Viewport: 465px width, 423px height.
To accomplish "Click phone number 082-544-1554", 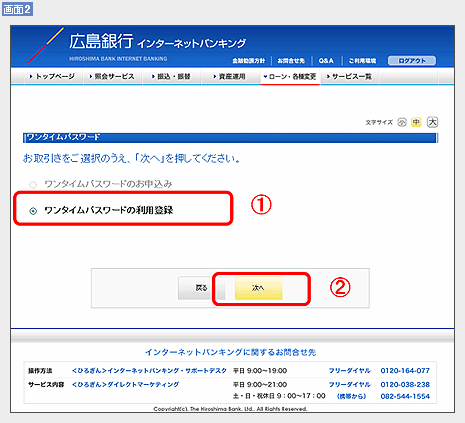I will (405, 396).
